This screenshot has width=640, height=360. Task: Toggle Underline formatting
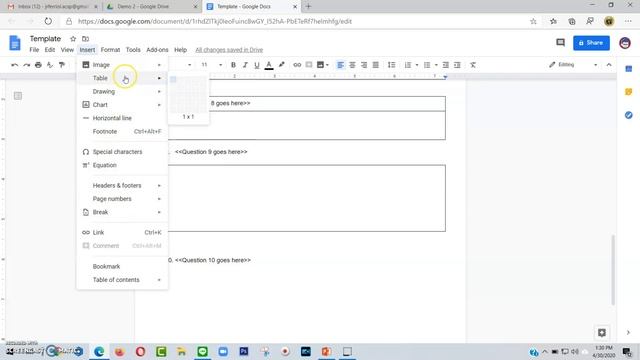[x=257, y=65]
